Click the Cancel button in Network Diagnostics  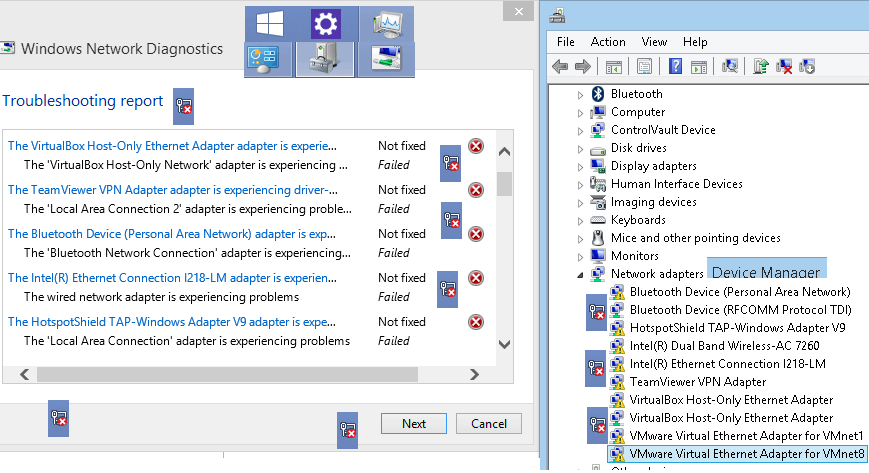pyautogui.click(x=488, y=424)
